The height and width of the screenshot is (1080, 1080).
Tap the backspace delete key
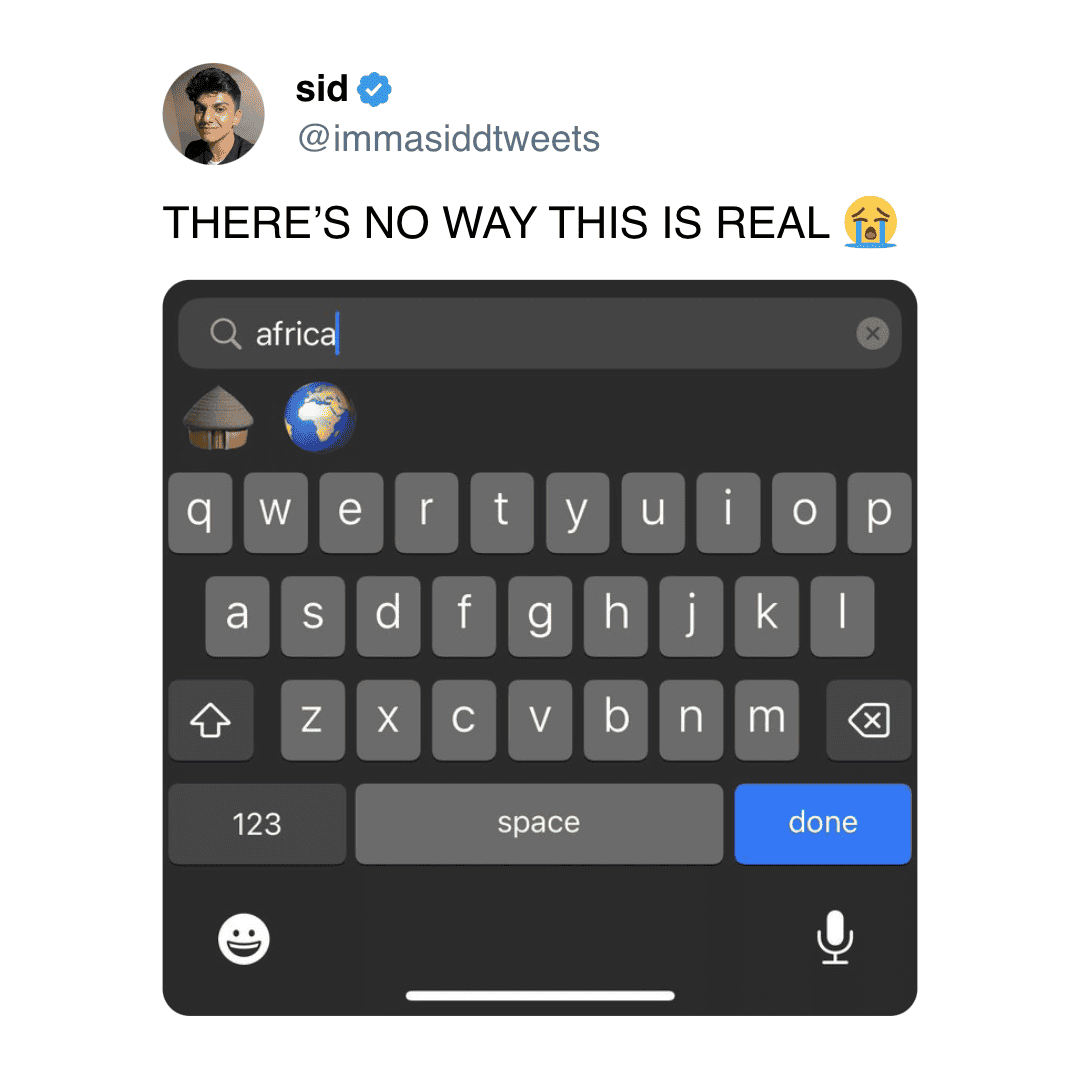(869, 720)
